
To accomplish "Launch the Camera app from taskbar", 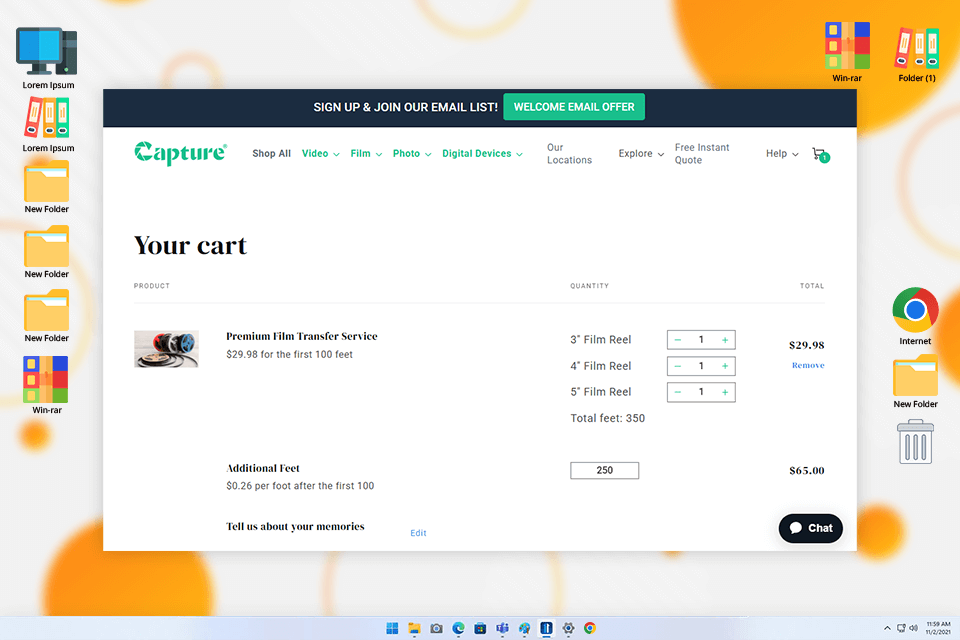I will 436,628.
